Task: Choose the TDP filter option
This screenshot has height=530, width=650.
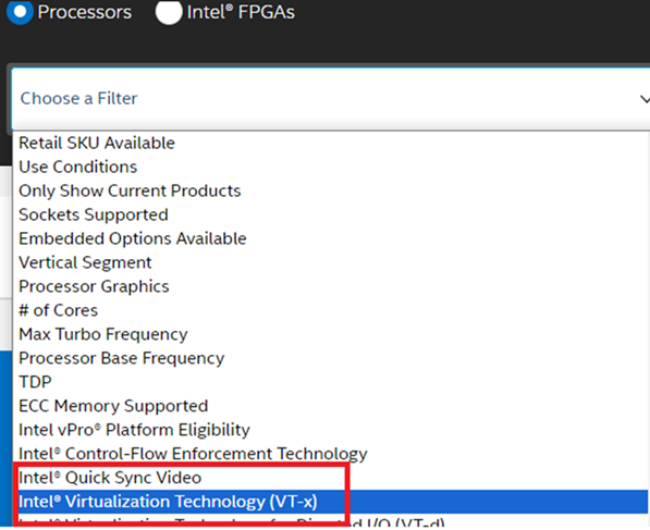Action: (35, 382)
